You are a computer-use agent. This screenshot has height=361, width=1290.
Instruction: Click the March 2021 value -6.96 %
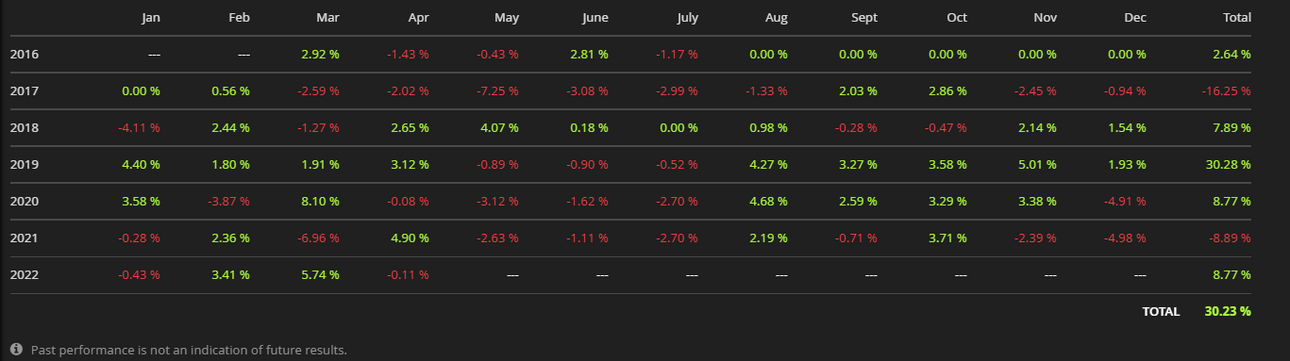318,238
